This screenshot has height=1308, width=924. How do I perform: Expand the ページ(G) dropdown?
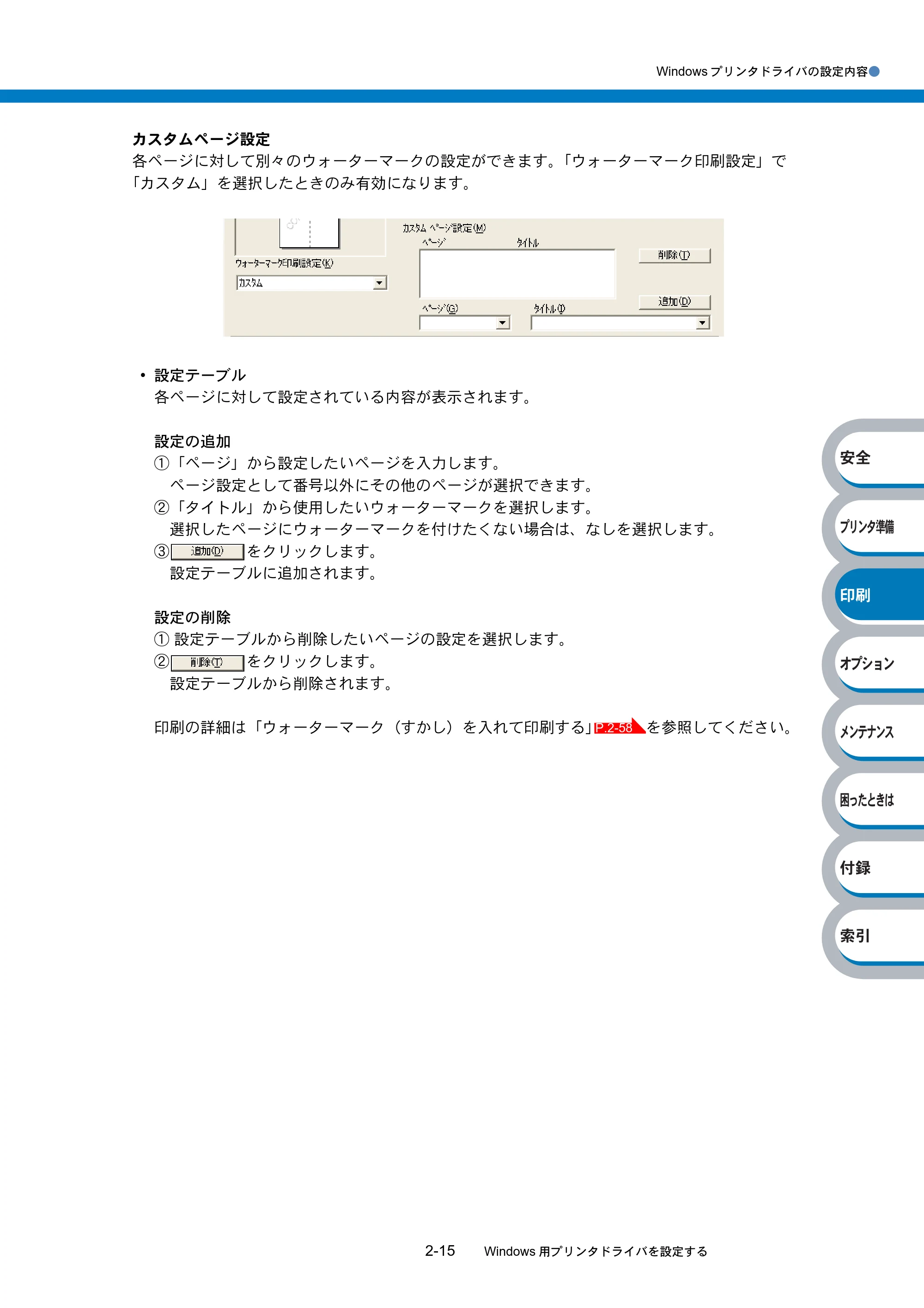click(x=465, y=323)
